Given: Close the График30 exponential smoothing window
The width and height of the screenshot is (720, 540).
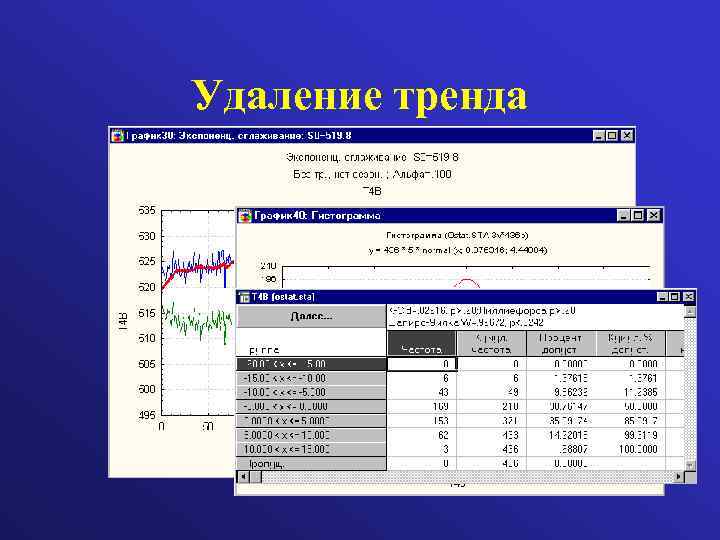Looking at the screenshot, I should tap(627, 135).
